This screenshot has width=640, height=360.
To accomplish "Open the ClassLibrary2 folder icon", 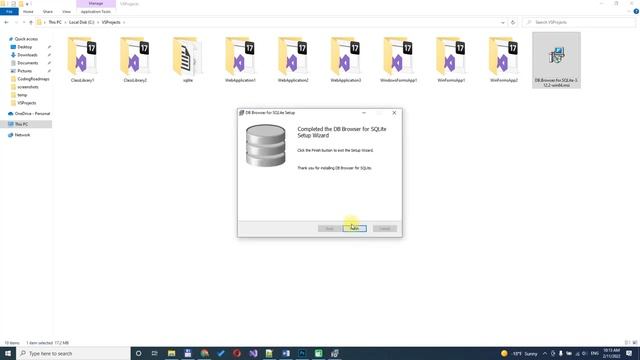I will coord(135,60).
